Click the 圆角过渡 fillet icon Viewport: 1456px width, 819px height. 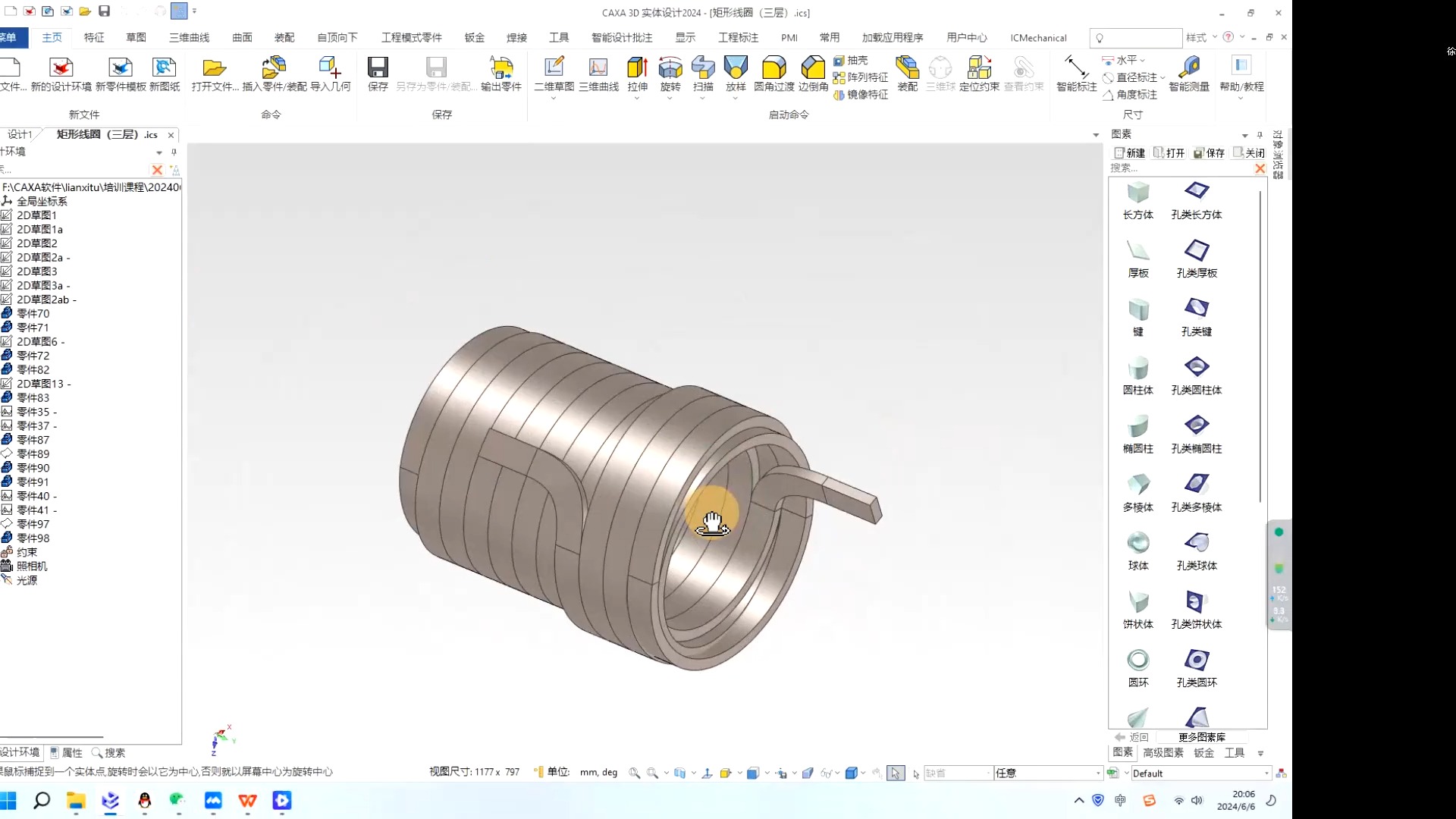773,69
